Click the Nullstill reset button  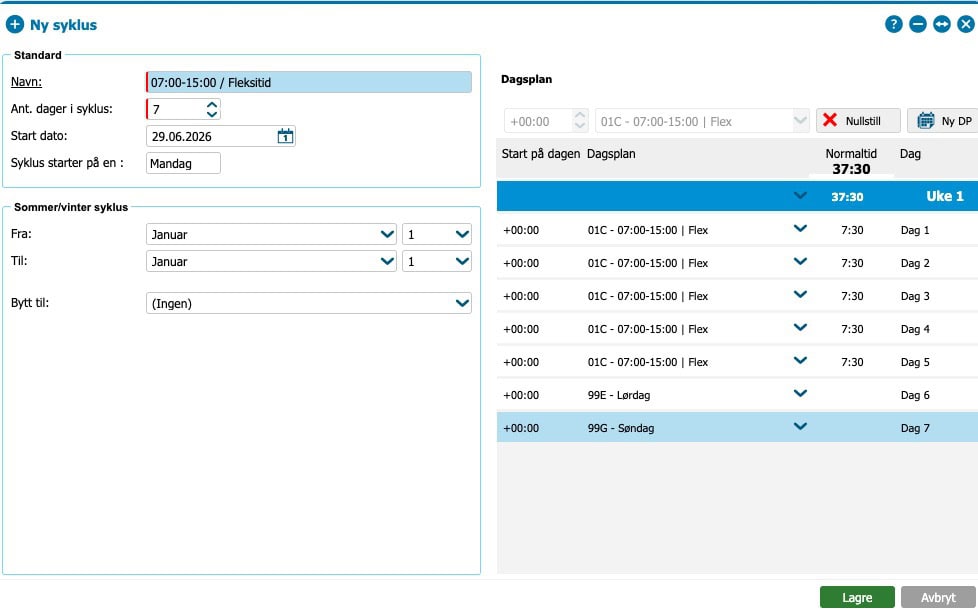858,120
